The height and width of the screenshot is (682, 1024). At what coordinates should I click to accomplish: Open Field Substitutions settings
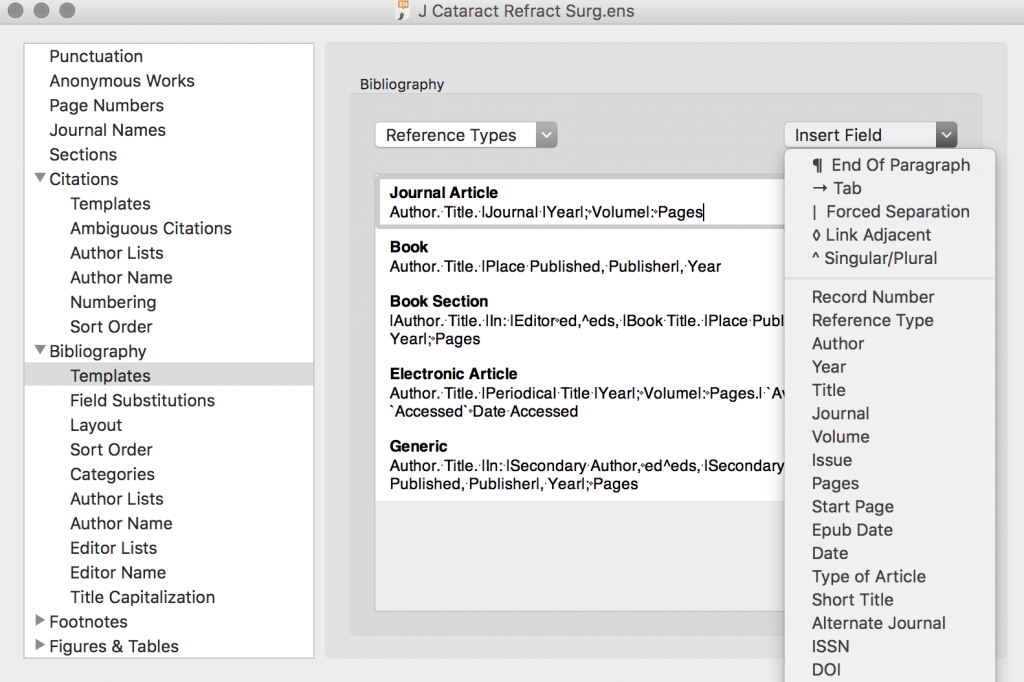[x=142, y=400]
